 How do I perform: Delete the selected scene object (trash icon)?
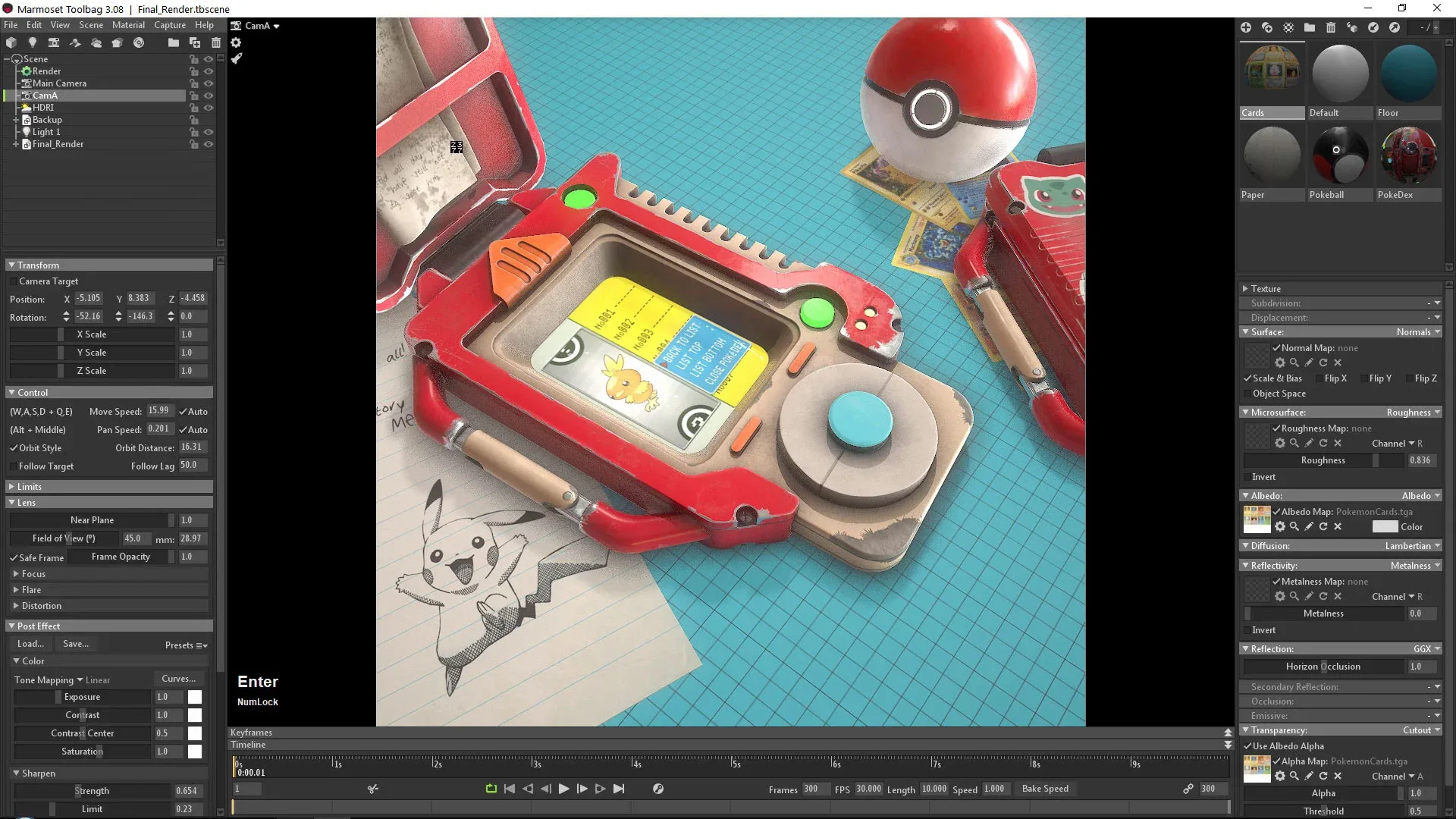pyautogui.click(x=216, y=43)
